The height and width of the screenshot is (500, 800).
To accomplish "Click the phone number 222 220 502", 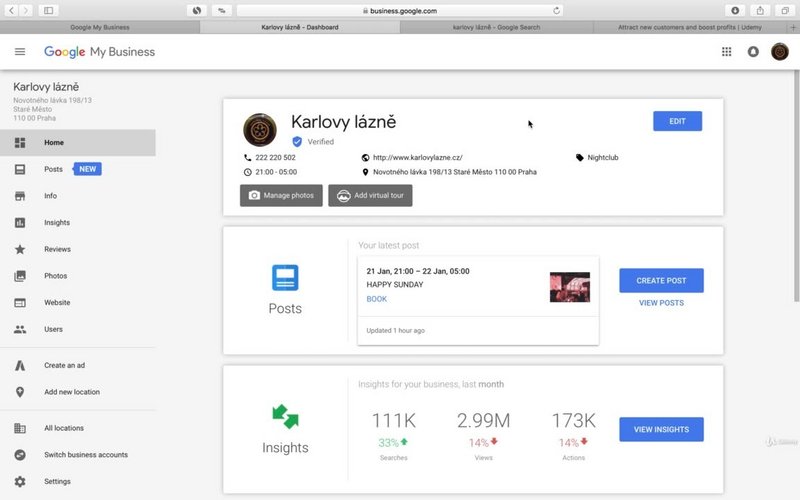I will (275, 158).
